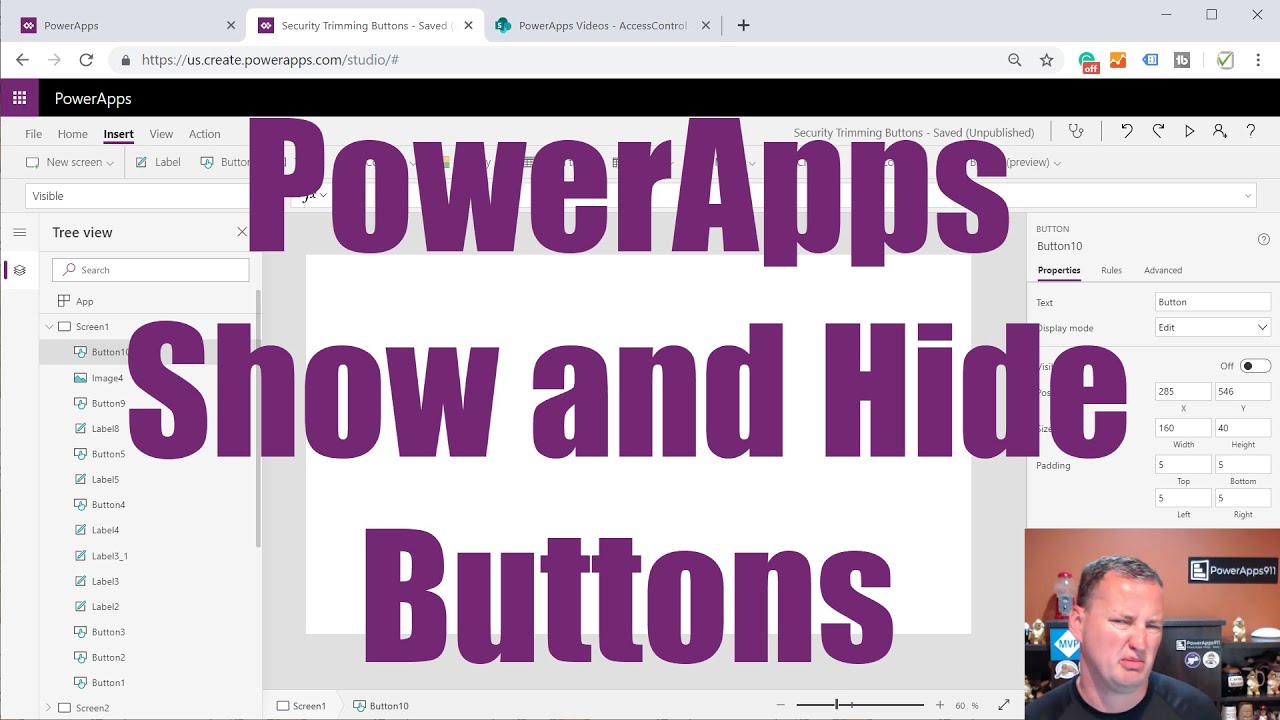Redo the last action

(1158, 131)
